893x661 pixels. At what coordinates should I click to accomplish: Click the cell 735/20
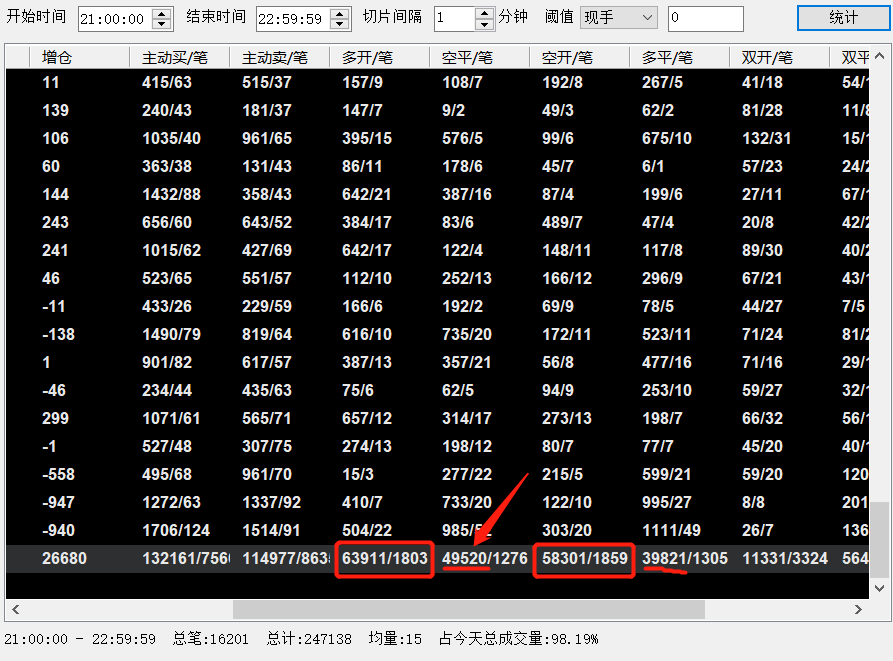[467, 335]
